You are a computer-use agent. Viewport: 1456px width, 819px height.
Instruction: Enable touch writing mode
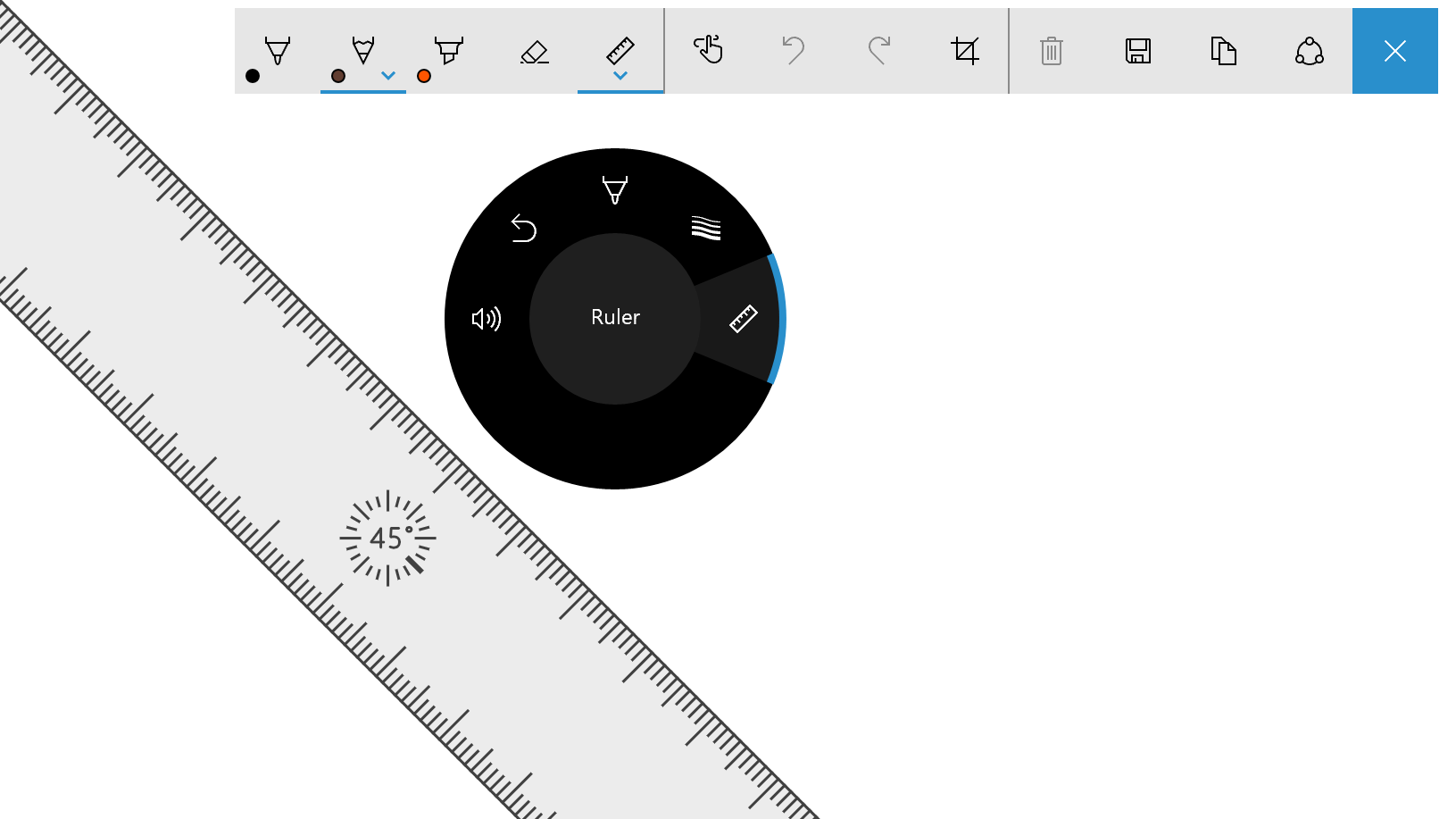tap(709, 50)
